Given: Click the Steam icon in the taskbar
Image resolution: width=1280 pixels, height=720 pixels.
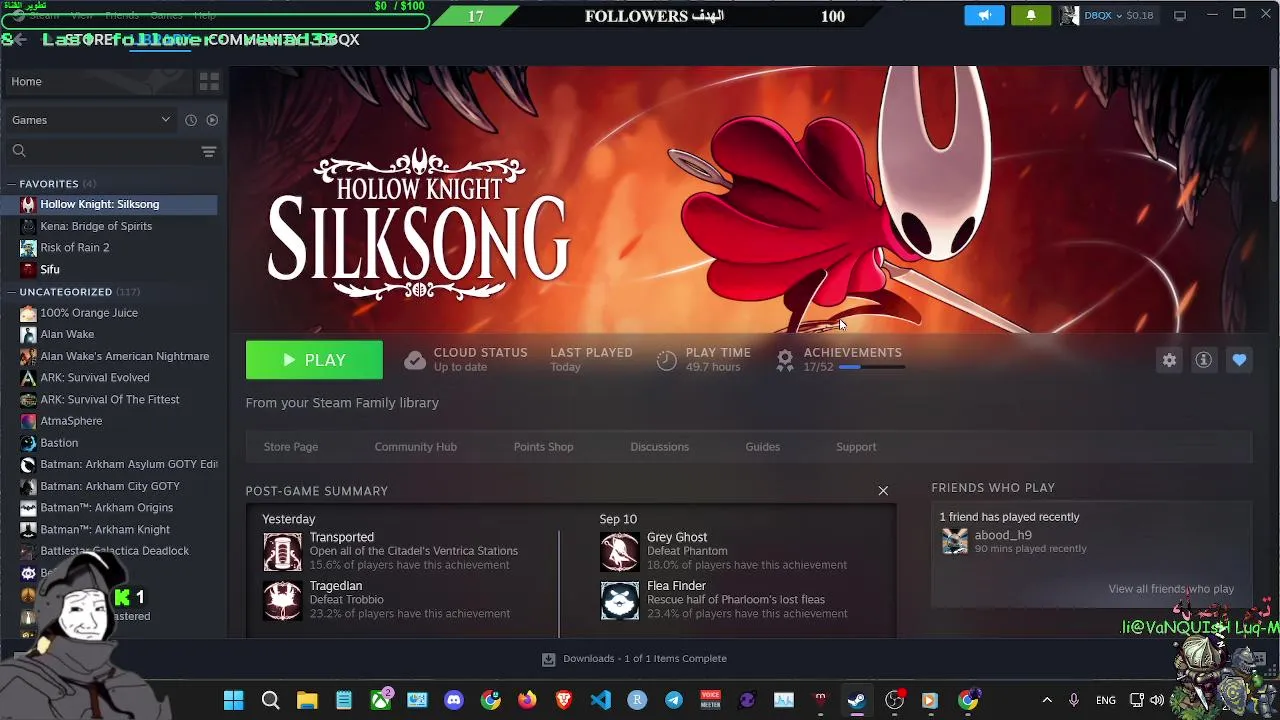Looking at the screenshot, I should click(857, 700).
